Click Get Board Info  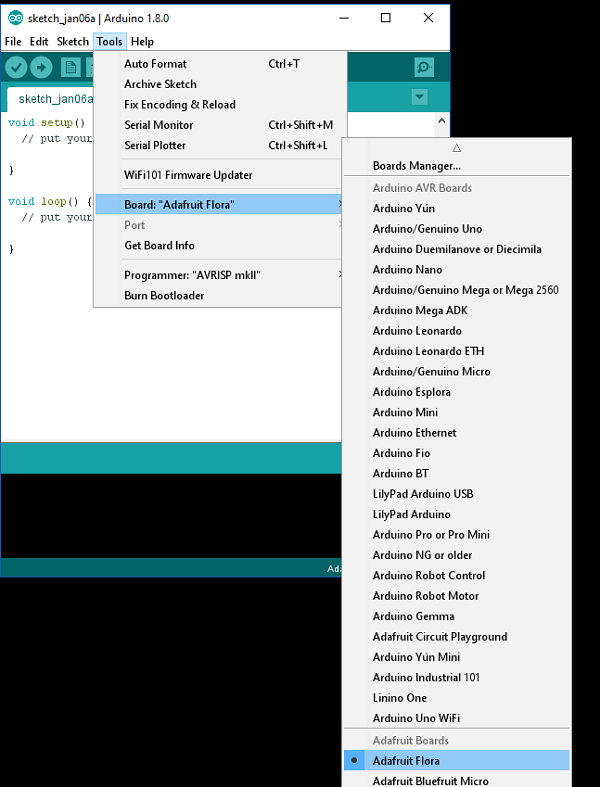[159, 246]
